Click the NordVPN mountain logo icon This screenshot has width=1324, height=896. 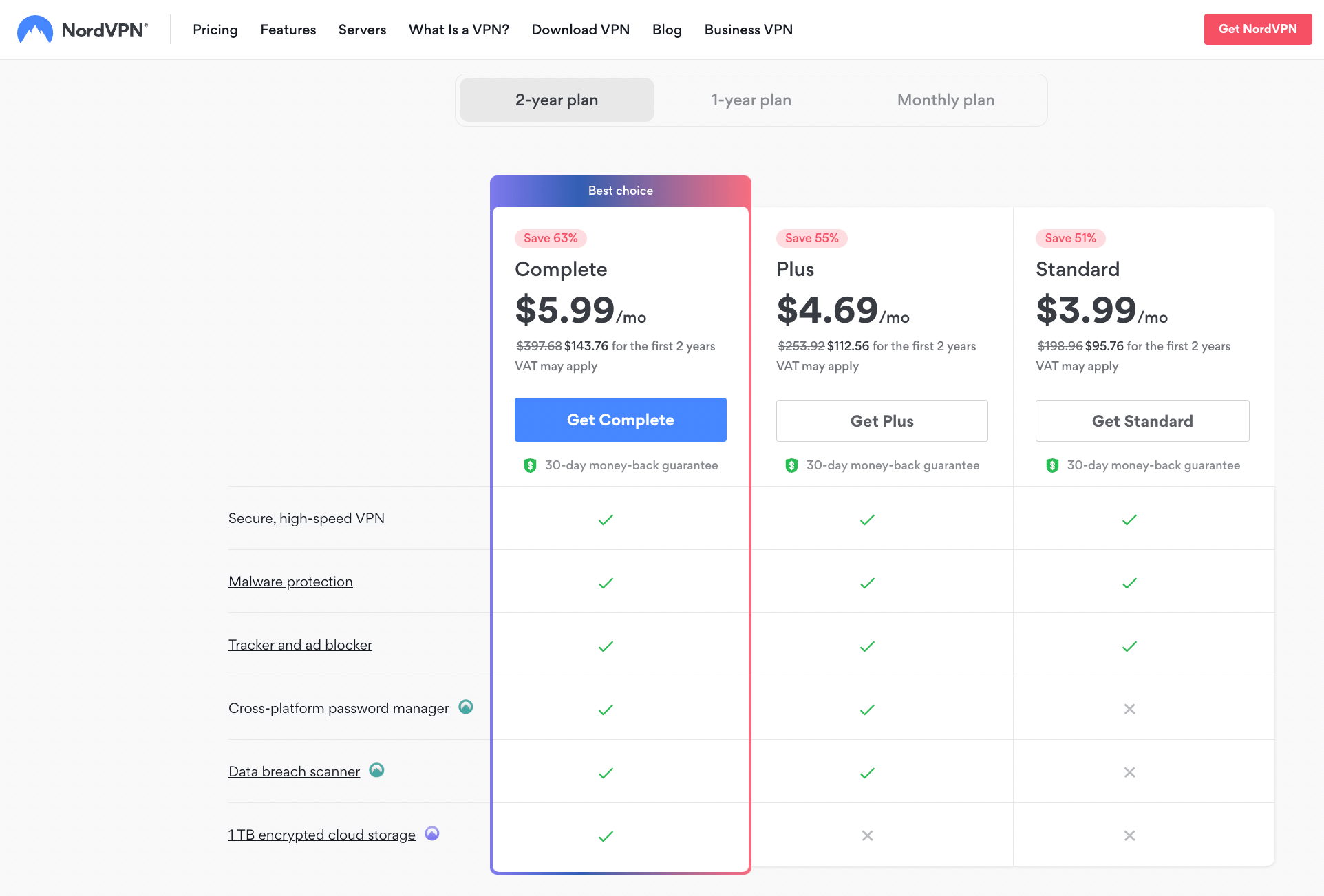(35, 29)
